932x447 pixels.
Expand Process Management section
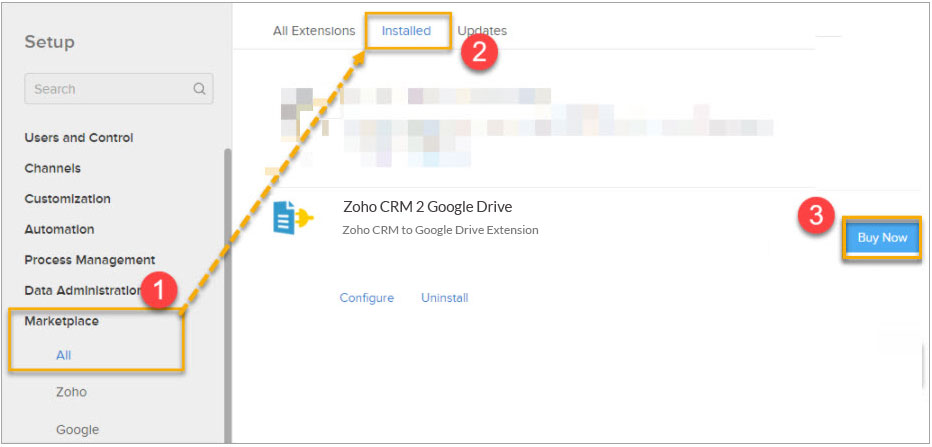point(90,260)
